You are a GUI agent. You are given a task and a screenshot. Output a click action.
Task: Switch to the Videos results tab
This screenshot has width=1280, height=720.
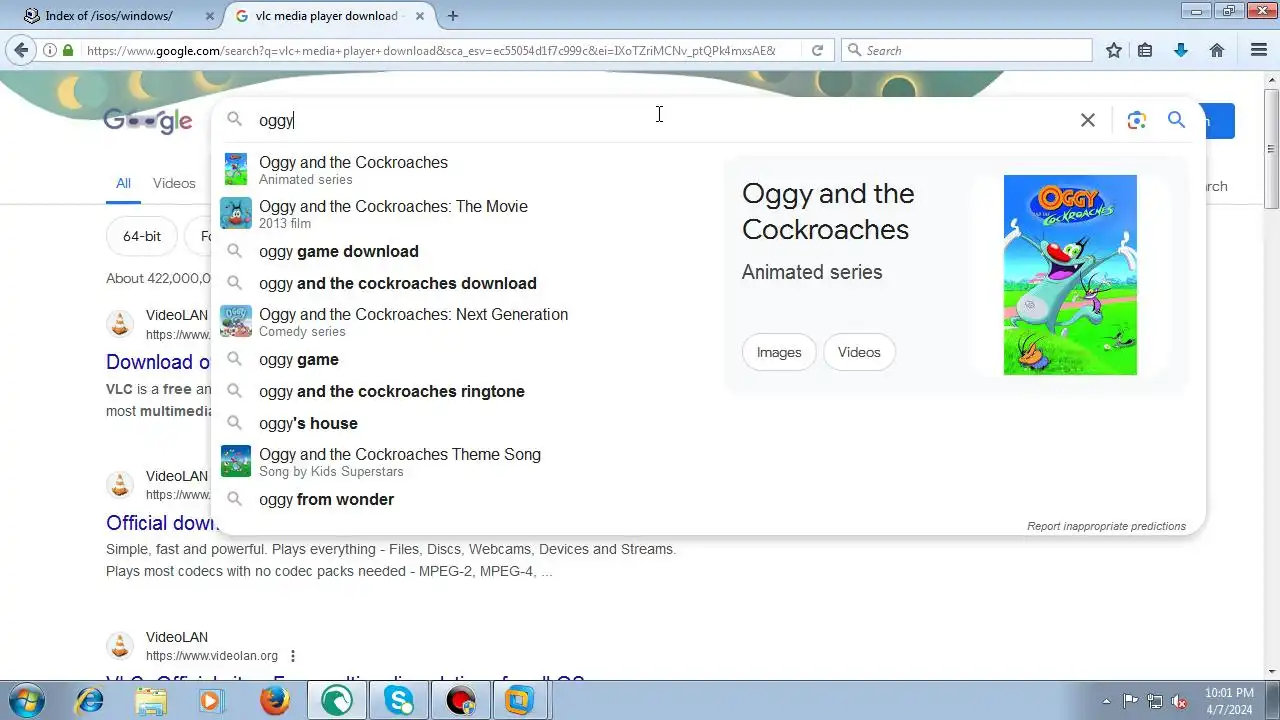click(174, 183)
